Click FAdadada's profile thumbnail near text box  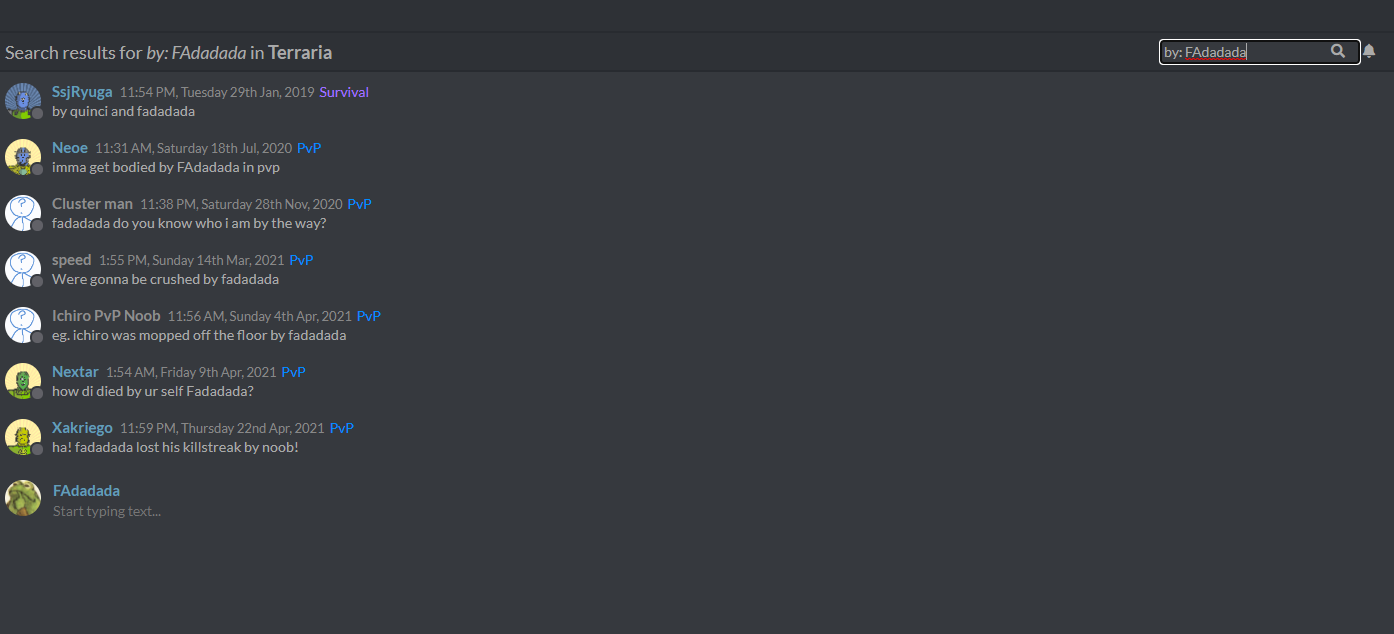point(23,498)
